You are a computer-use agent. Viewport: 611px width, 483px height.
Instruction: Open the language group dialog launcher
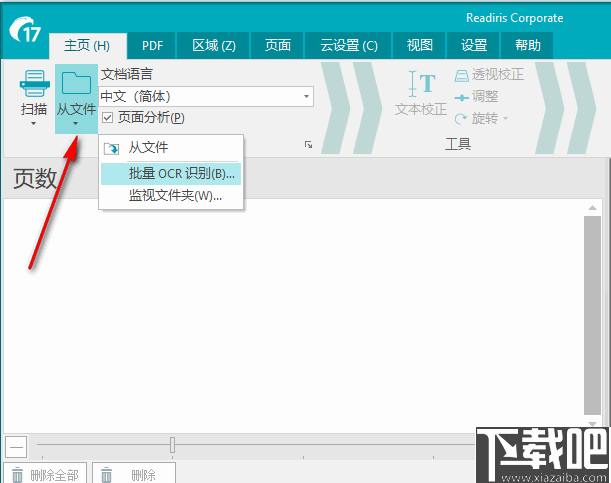tap(308, 145)
